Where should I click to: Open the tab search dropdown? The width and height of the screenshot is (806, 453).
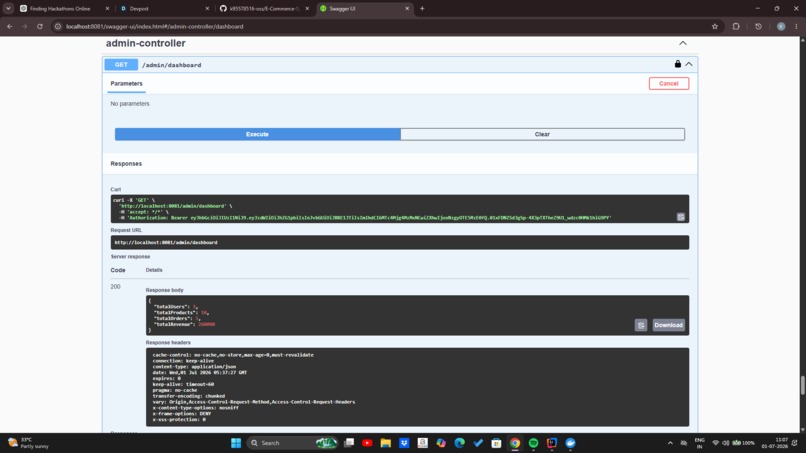pos(8,9)
